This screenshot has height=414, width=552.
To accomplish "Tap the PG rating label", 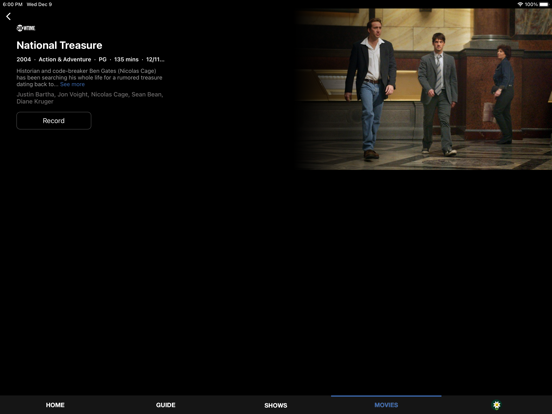I will [x=102, y=59].
